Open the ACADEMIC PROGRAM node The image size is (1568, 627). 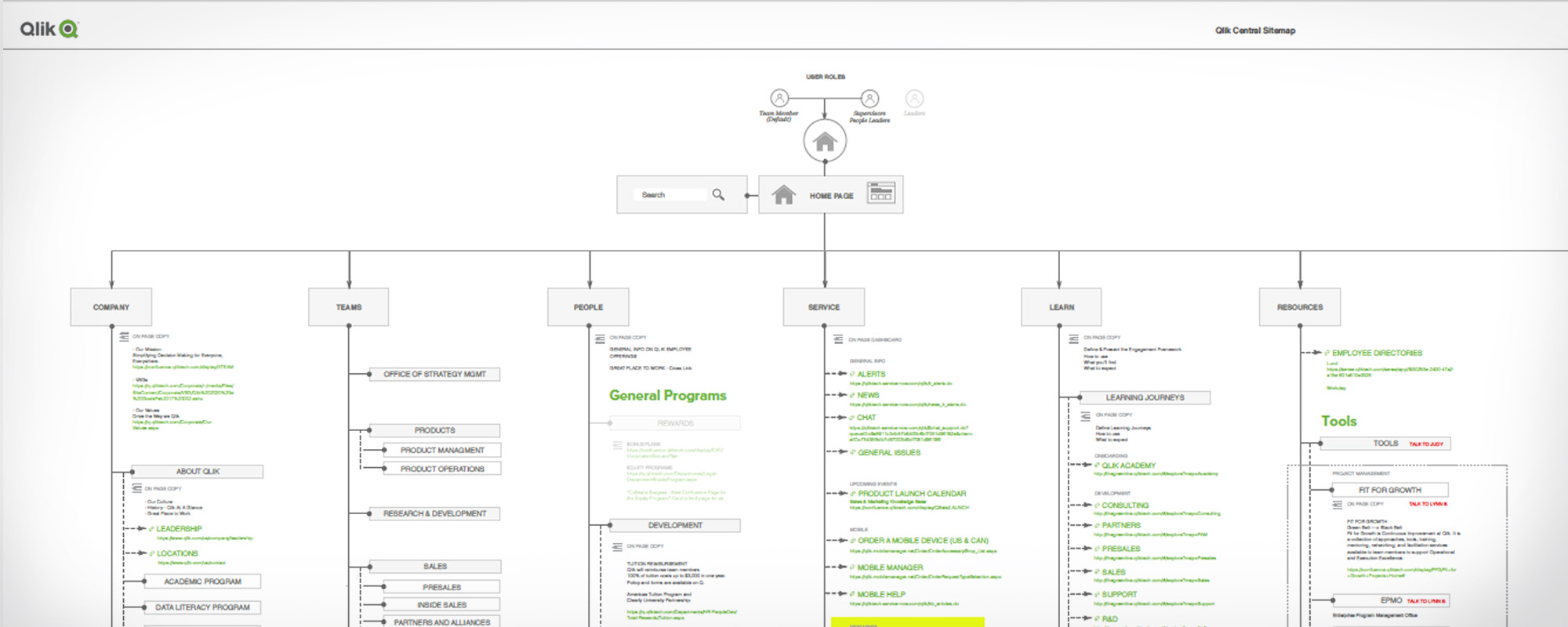point(202,582)
